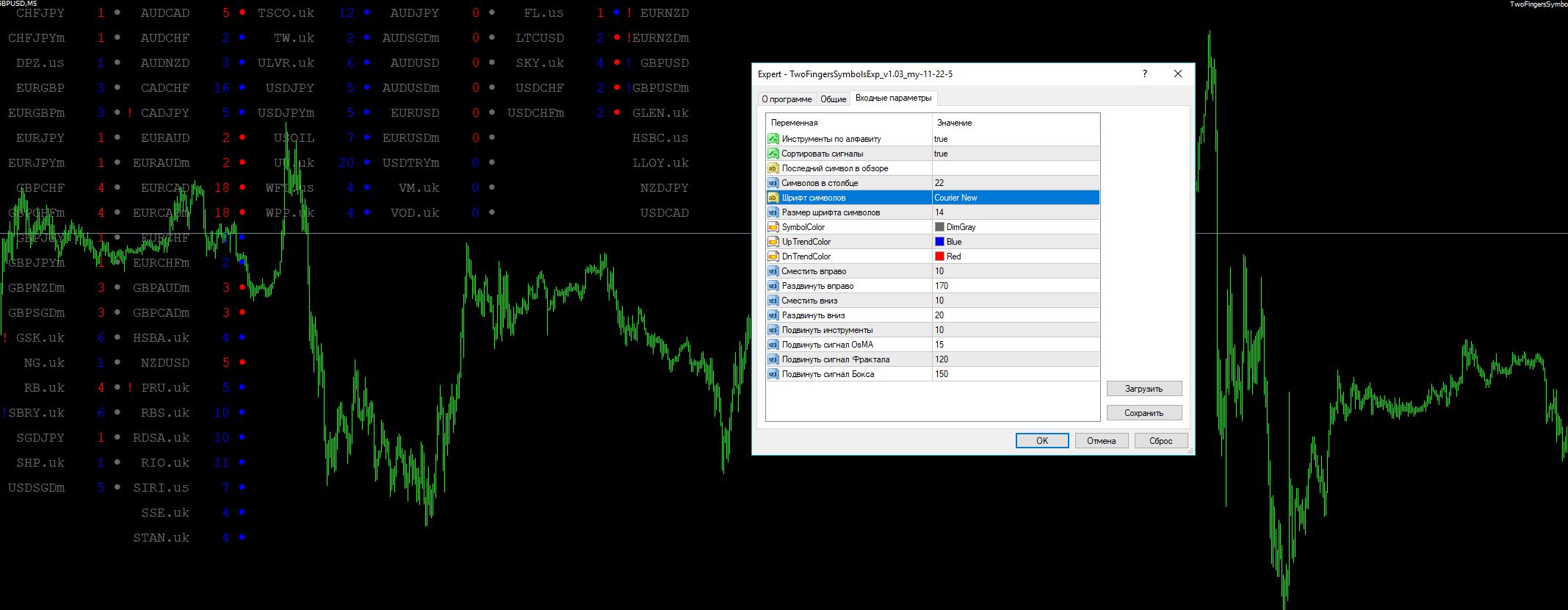Click the 'Сброс' reset button

(1161, 441)
